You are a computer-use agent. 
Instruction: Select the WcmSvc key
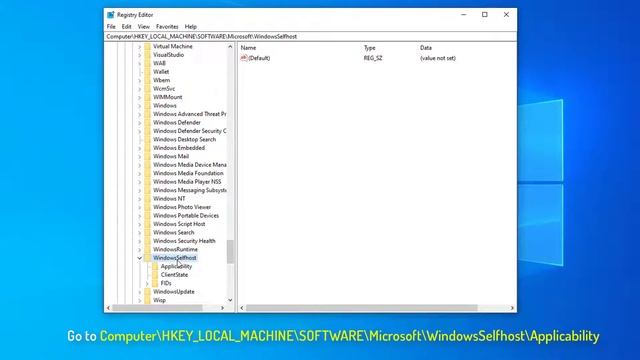[164, 89]
